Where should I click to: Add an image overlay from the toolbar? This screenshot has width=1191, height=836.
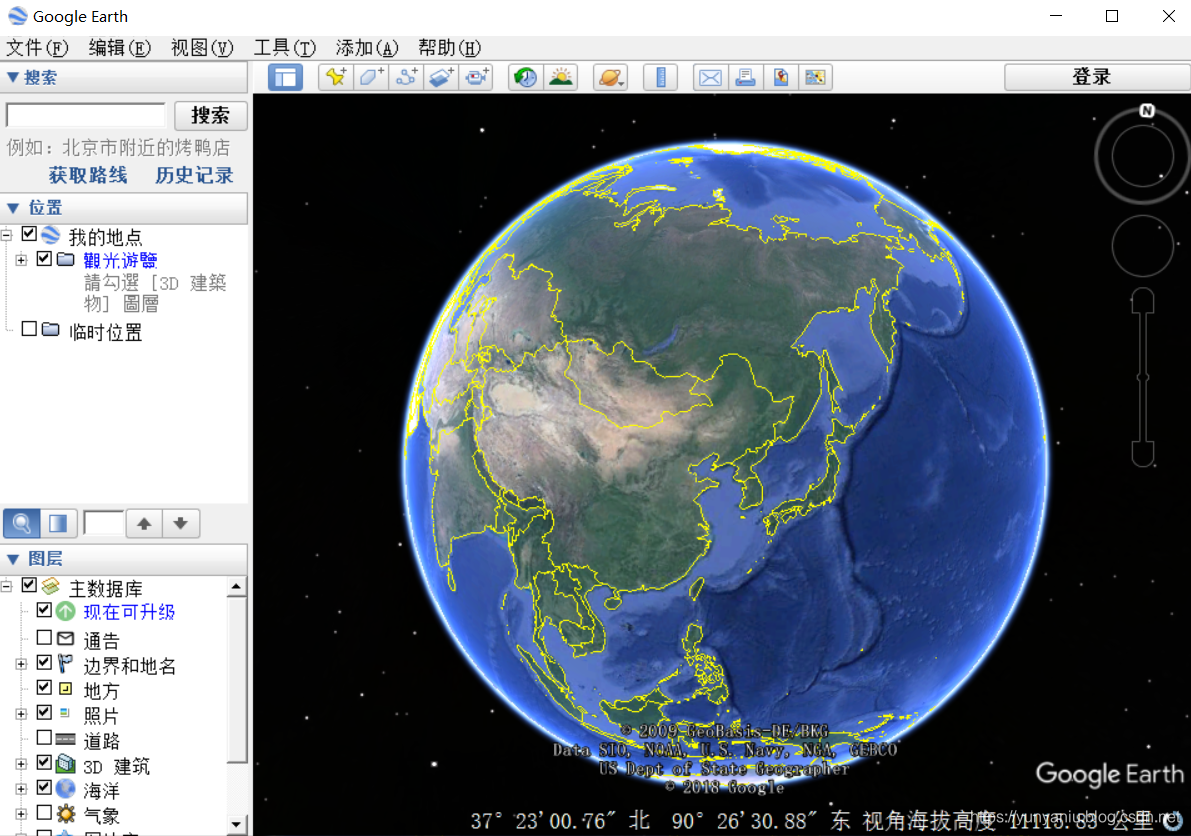441,77
